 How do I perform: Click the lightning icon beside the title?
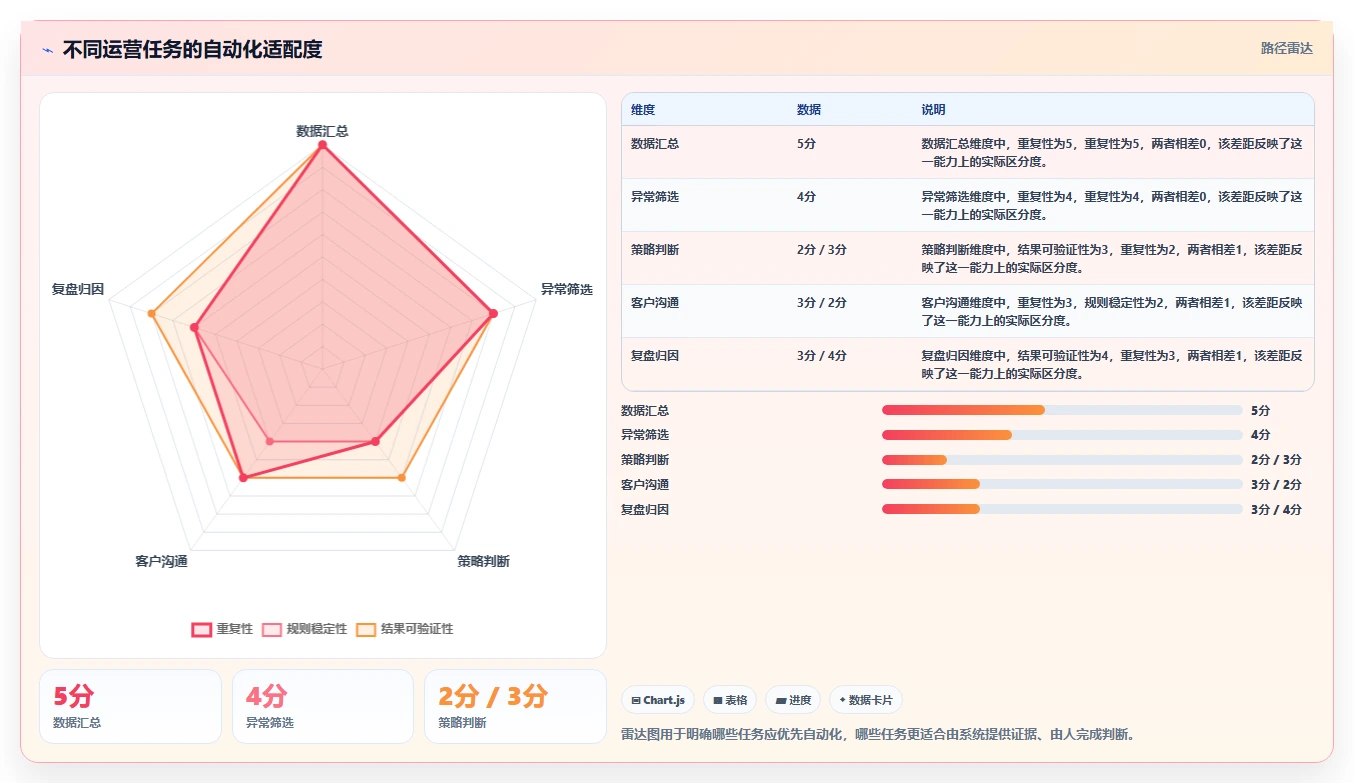pyautogui.click(x=48, y=50)
